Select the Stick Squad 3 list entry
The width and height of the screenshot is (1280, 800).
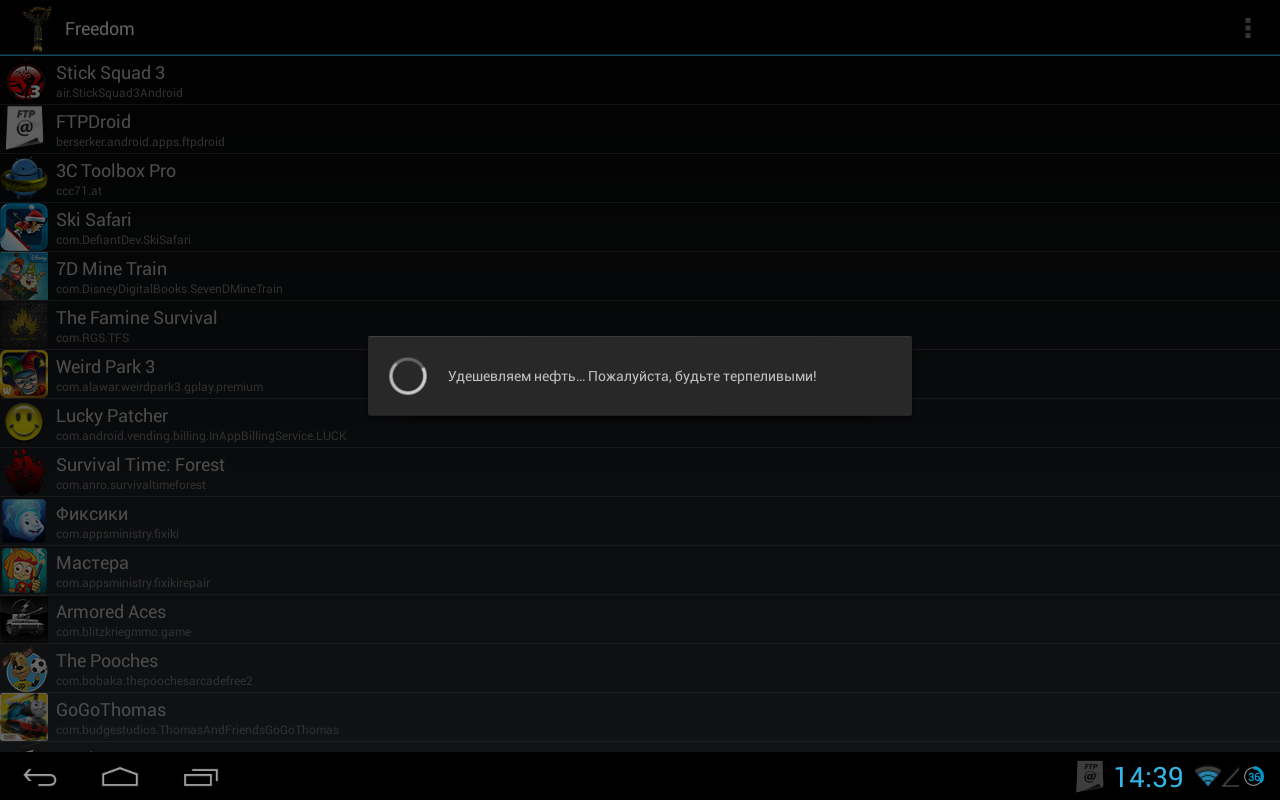click(x=640, y=81)
